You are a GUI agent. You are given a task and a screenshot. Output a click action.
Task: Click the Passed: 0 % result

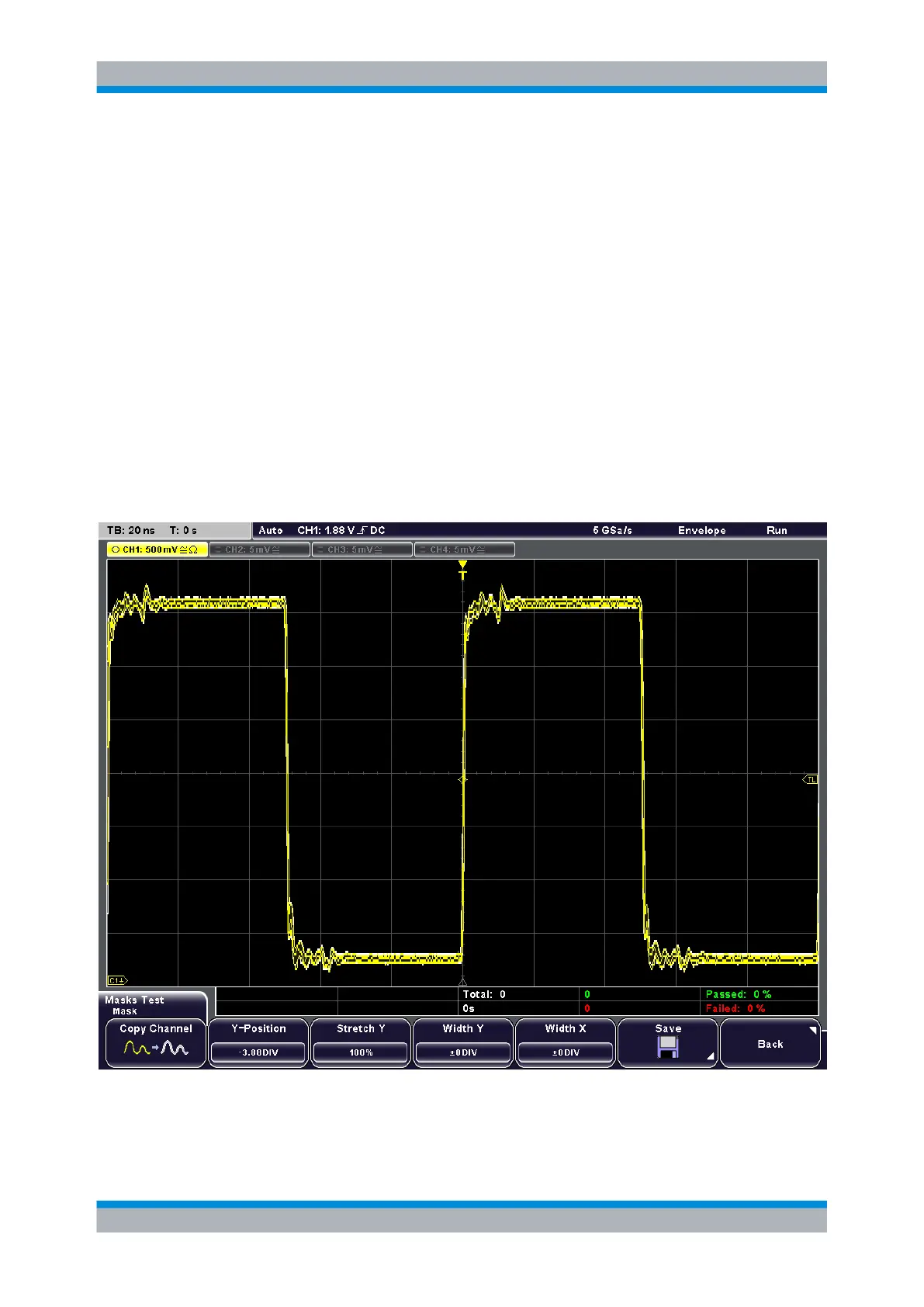(739, 994)
